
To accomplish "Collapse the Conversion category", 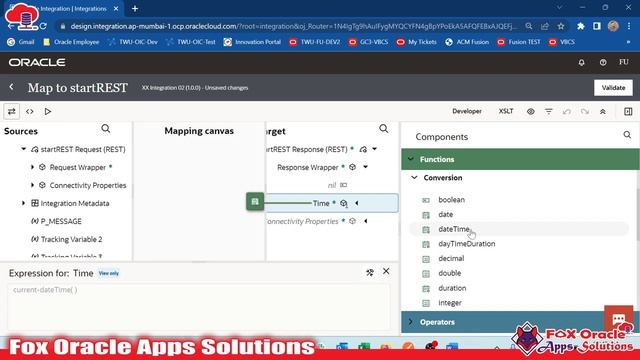I will pos(414,178).
